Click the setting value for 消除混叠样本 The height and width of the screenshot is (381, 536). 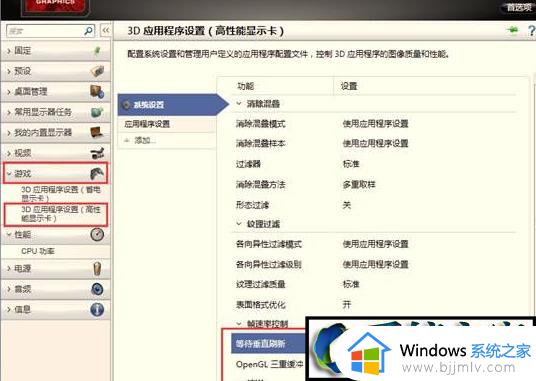click(x=375, y=144)
